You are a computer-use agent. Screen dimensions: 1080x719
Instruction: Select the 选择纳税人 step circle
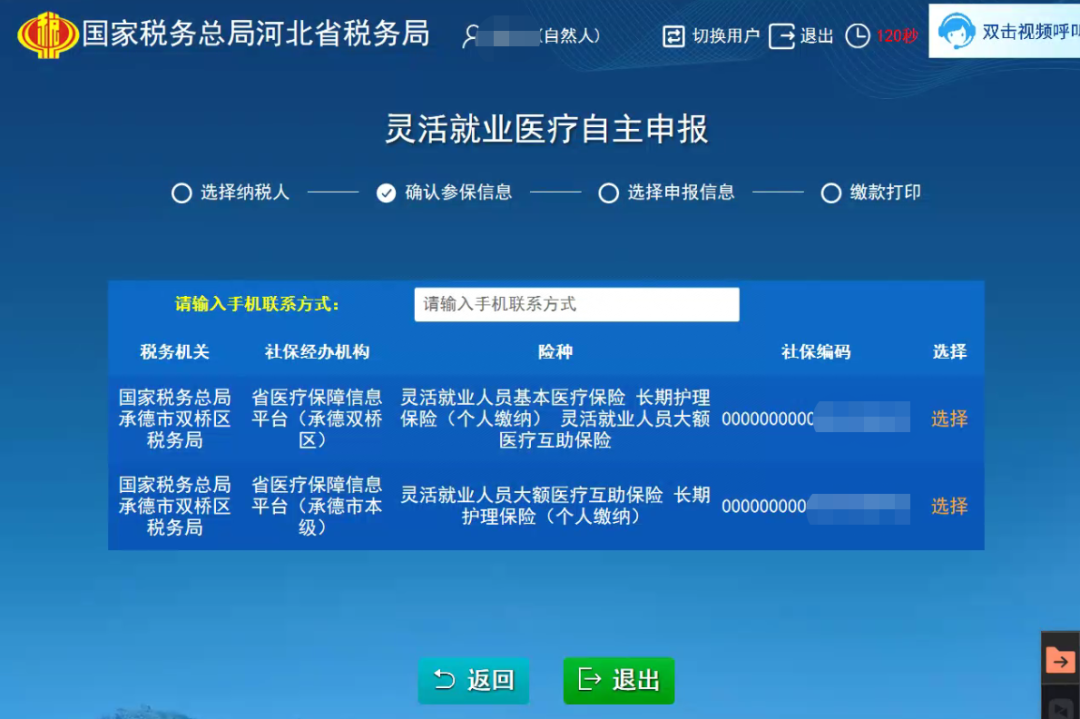tap(181, 193)
